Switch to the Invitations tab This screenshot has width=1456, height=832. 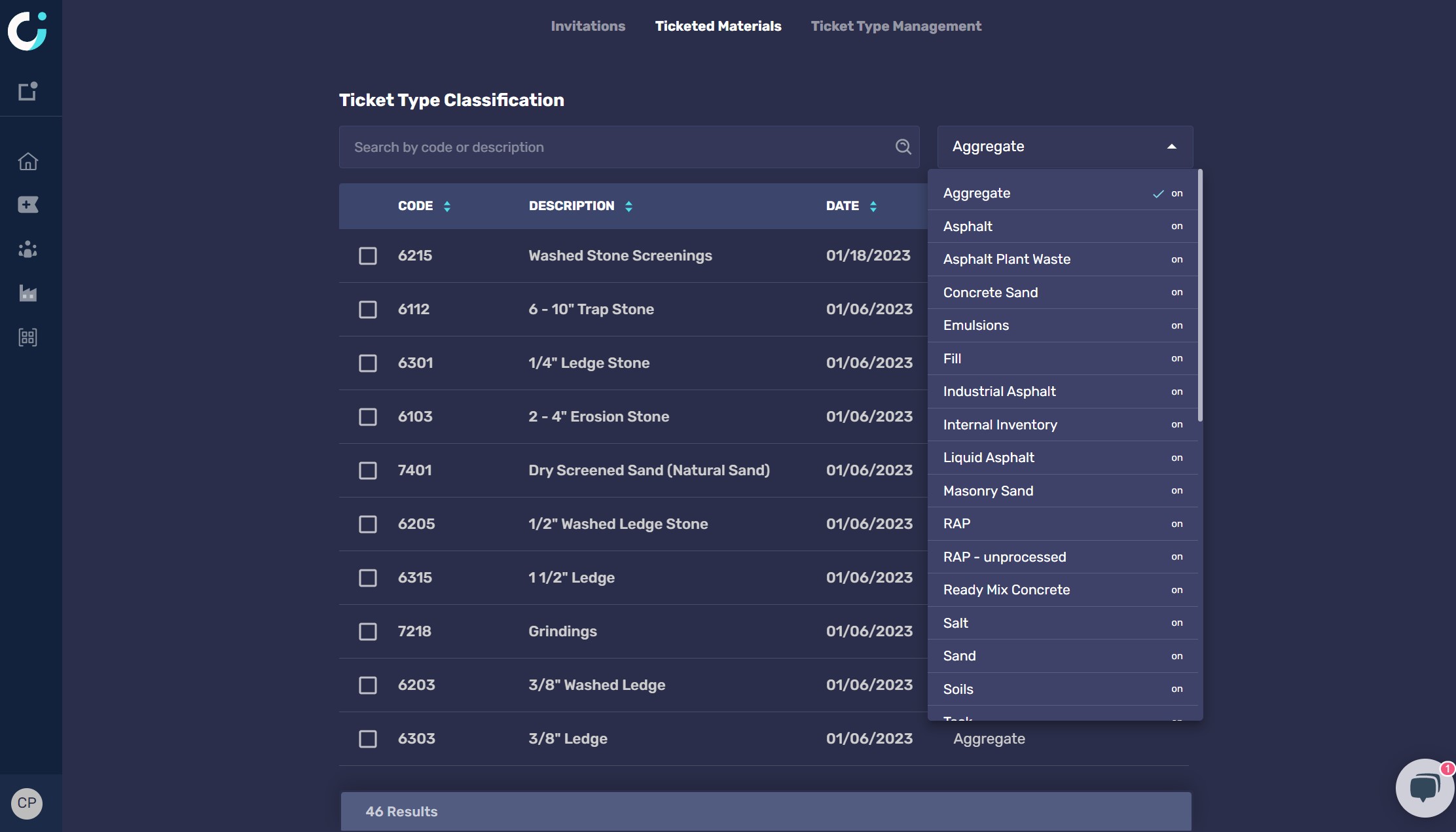click(588, 26)
